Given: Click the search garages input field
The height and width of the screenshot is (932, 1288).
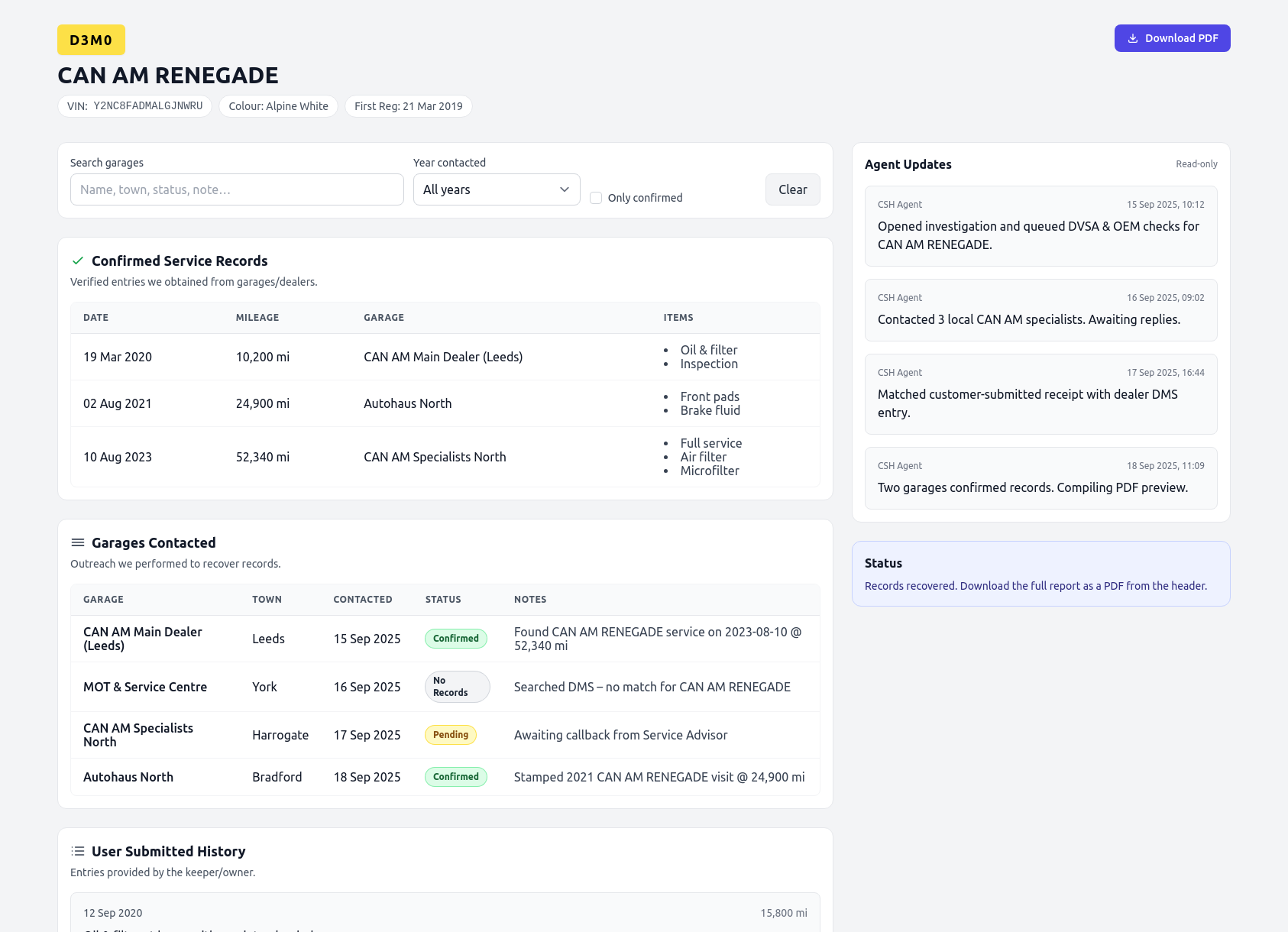Looking at the screenshot, I should point(237,189).
